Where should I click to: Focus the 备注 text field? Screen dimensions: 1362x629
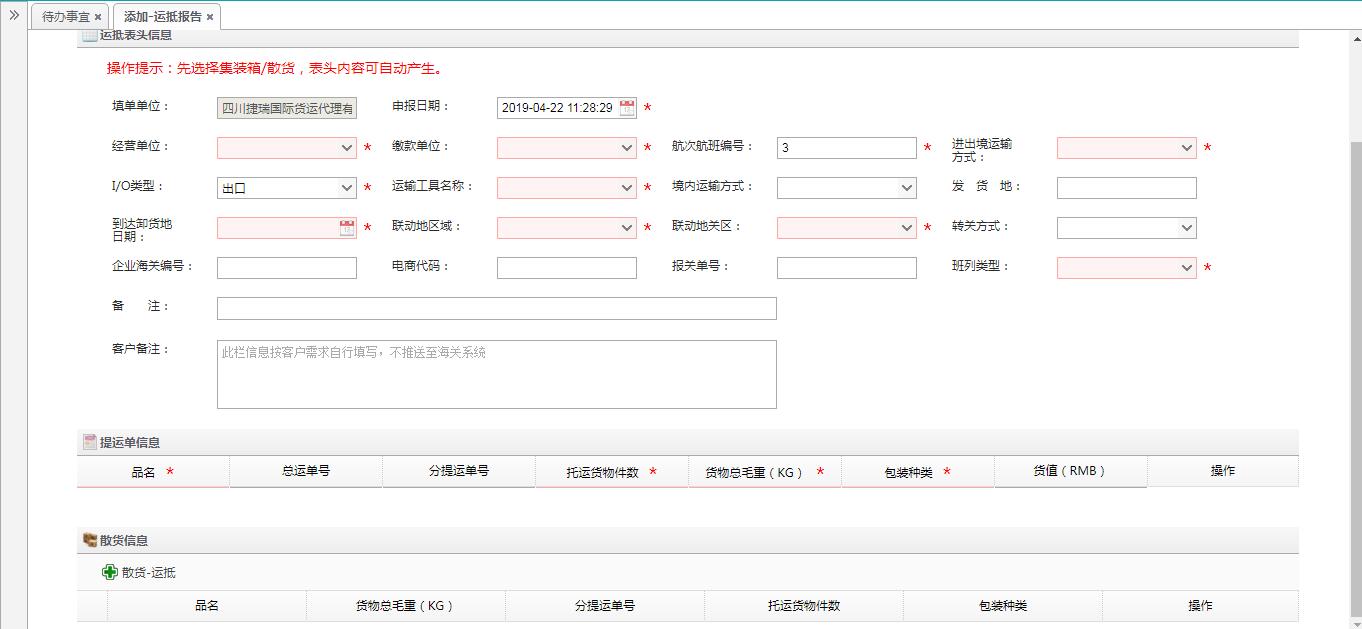[x=496, y=308]
